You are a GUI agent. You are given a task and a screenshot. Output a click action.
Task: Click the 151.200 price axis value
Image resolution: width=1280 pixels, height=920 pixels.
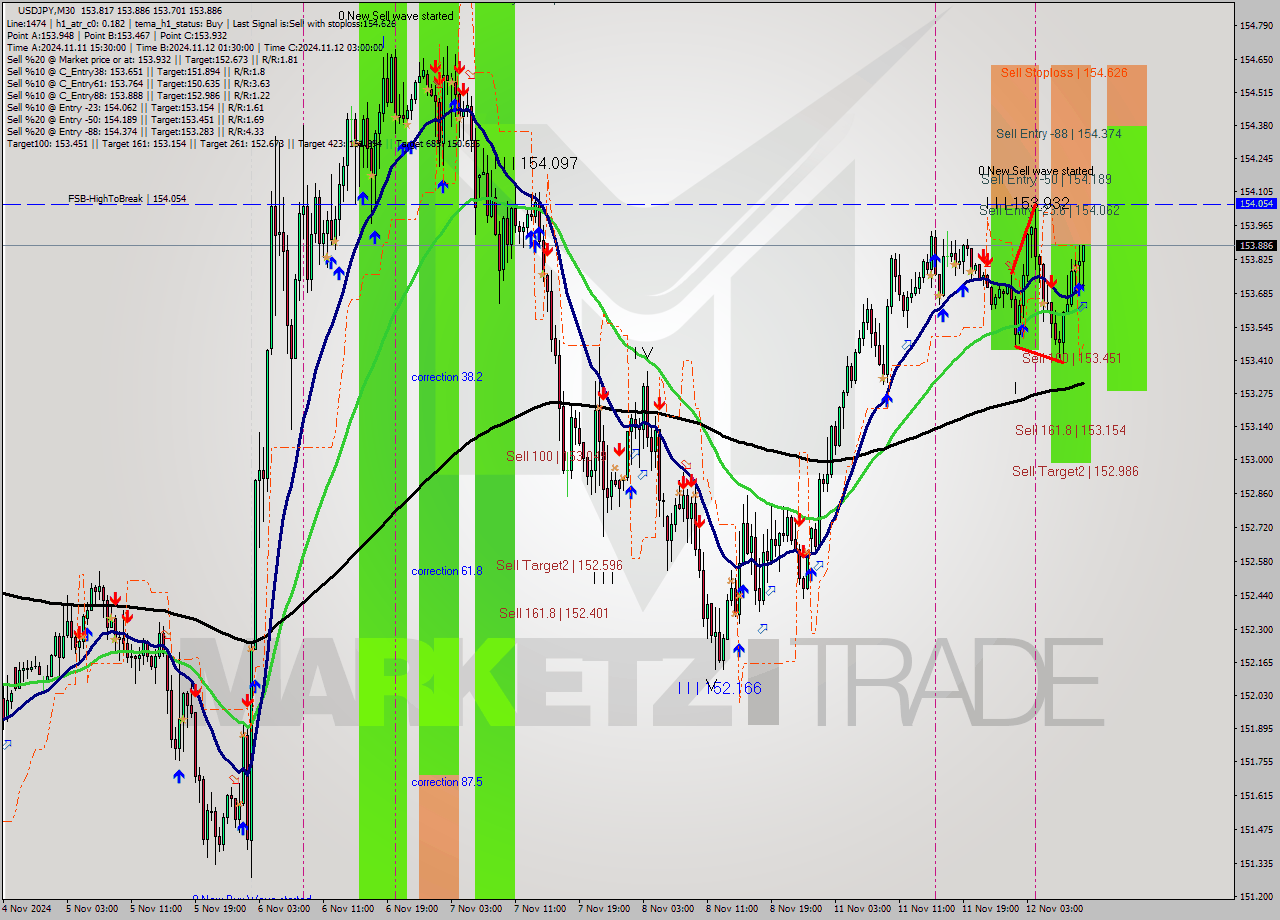1256,896
